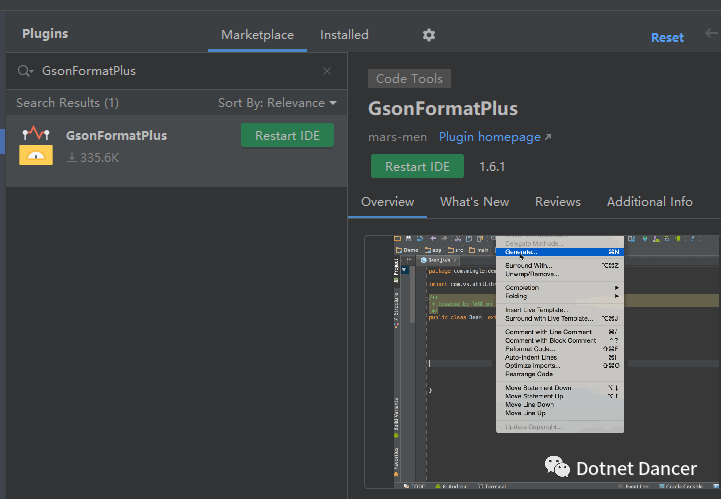The width and height of the screenshot is (721, 499).
Task: Click the mars-men vendor name
Action: (x=397, y=137)
